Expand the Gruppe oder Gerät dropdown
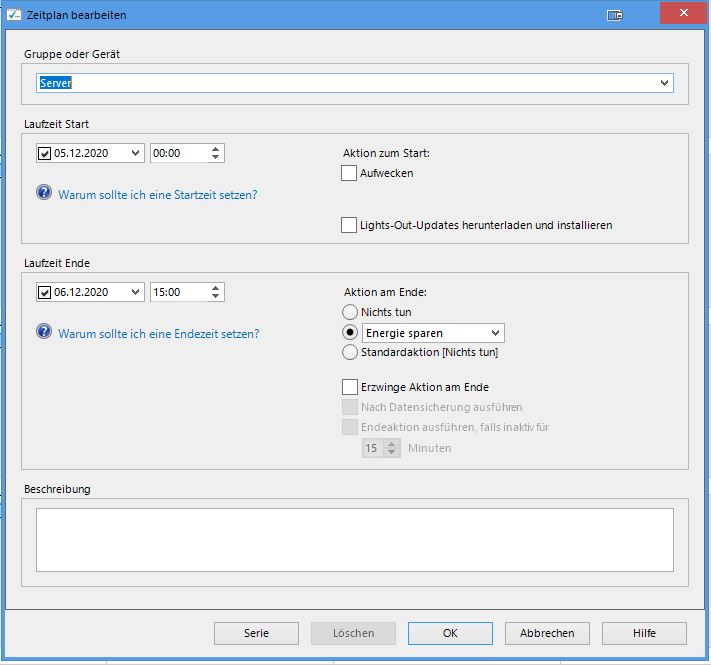711x665 pixels. coord(664,83)
